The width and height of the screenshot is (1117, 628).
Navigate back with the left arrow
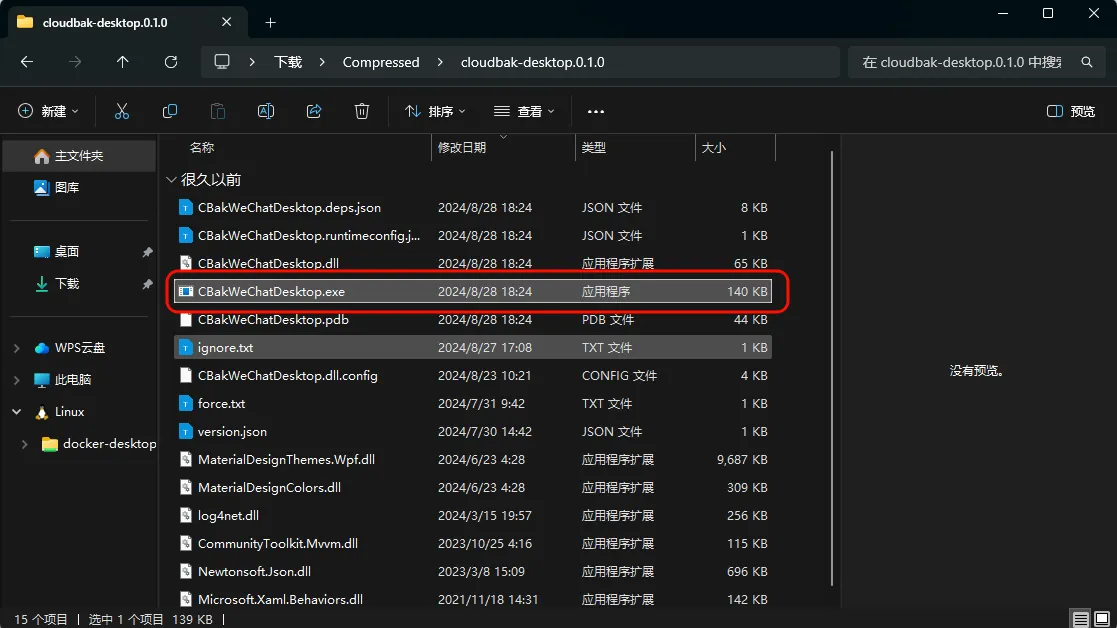click(x=27, y=62)
